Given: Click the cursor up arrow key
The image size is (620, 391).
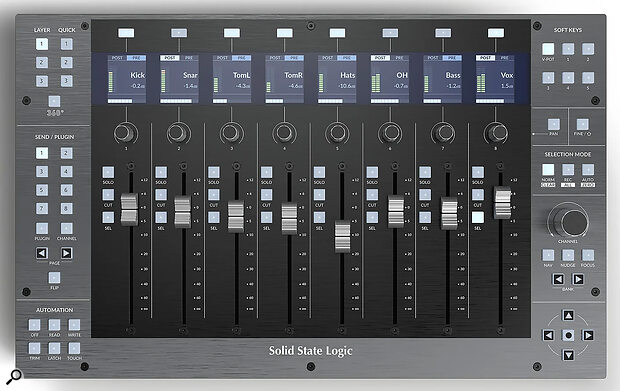Looking at the screenshot, I should point(568,315).
